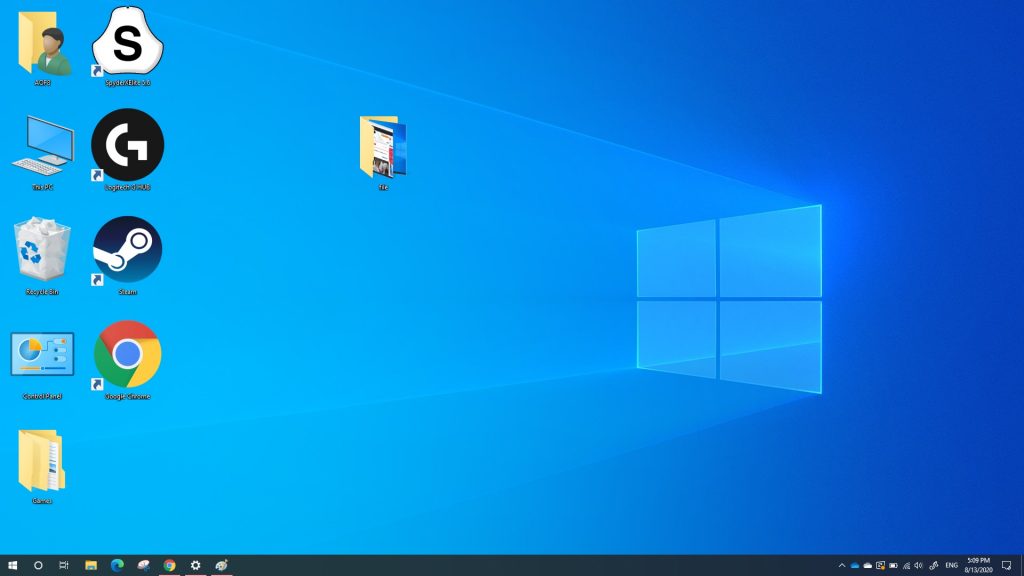1024x576 pixels.
Task: Open the pinned app between Edge and Chrome
Action: pos(143,566)
